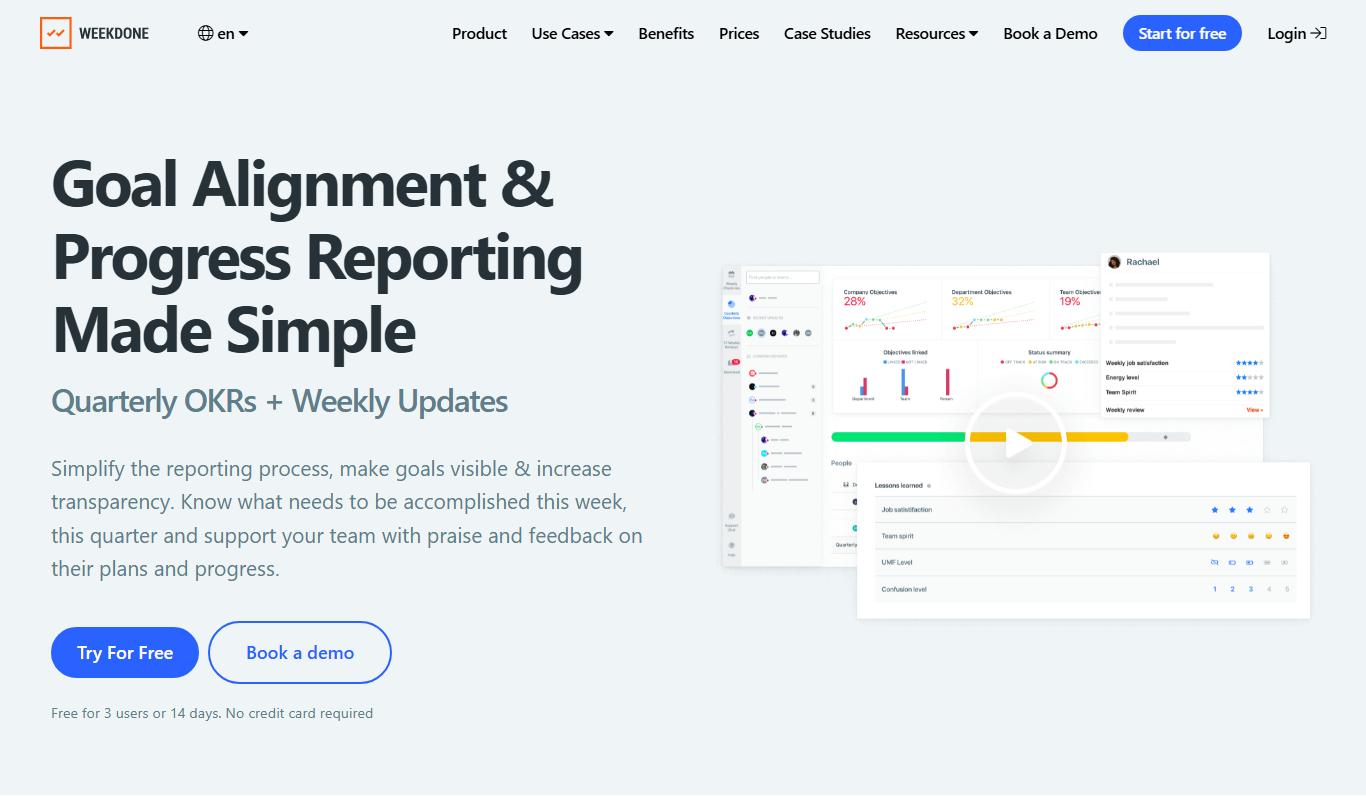Click the Status summary donut chart
Image resolution: width=1366 pixels, height=800 pixels.
1049,380
